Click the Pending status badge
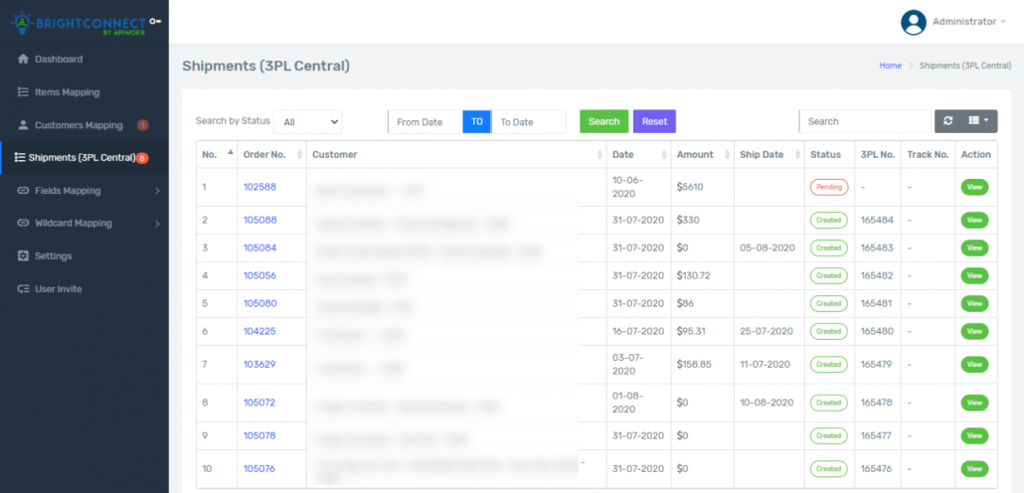The height and width of the screenshot is (493, 1024). (829, 187)
